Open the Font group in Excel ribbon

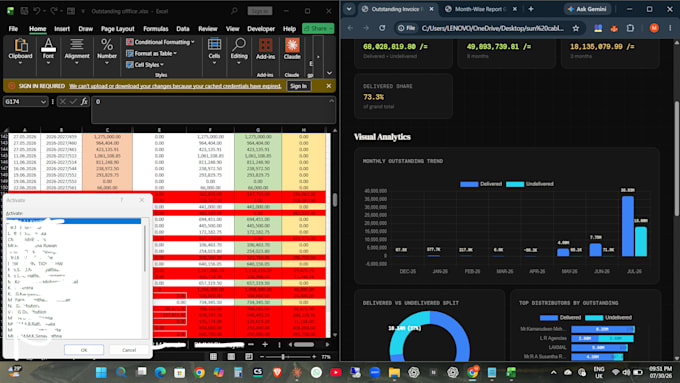(48, 52)
